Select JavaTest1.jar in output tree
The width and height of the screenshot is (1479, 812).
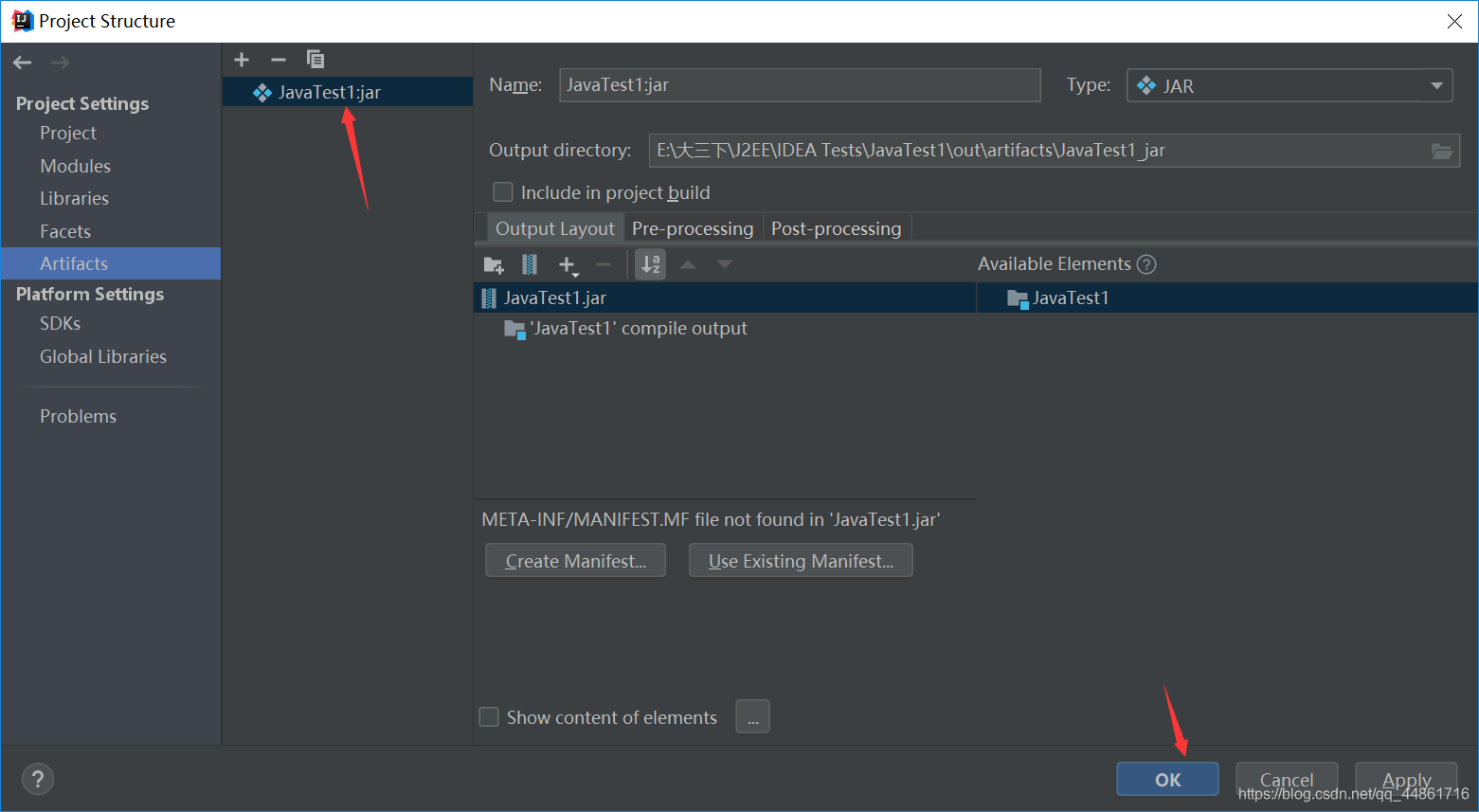(725, 298)
